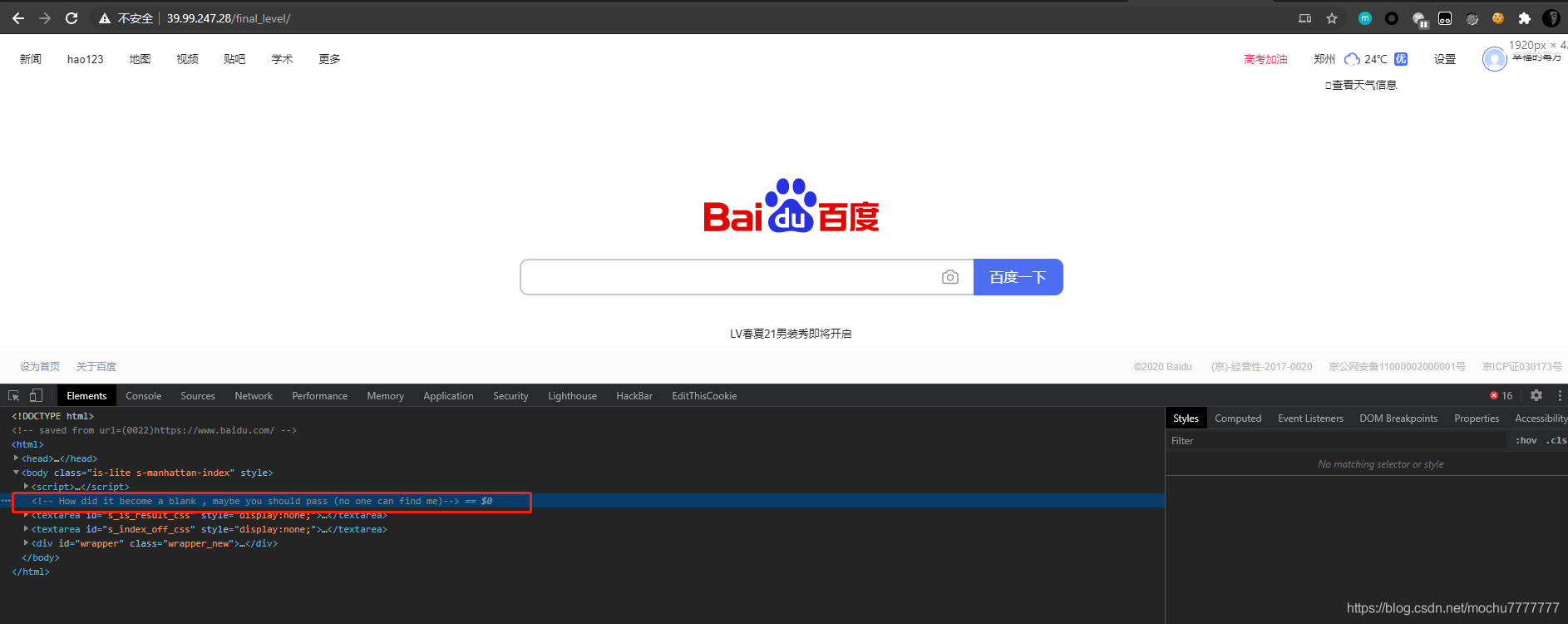The image size is (1568, 624).
Task: Reload the page with the refresh icon
Action: click(71, 18)
